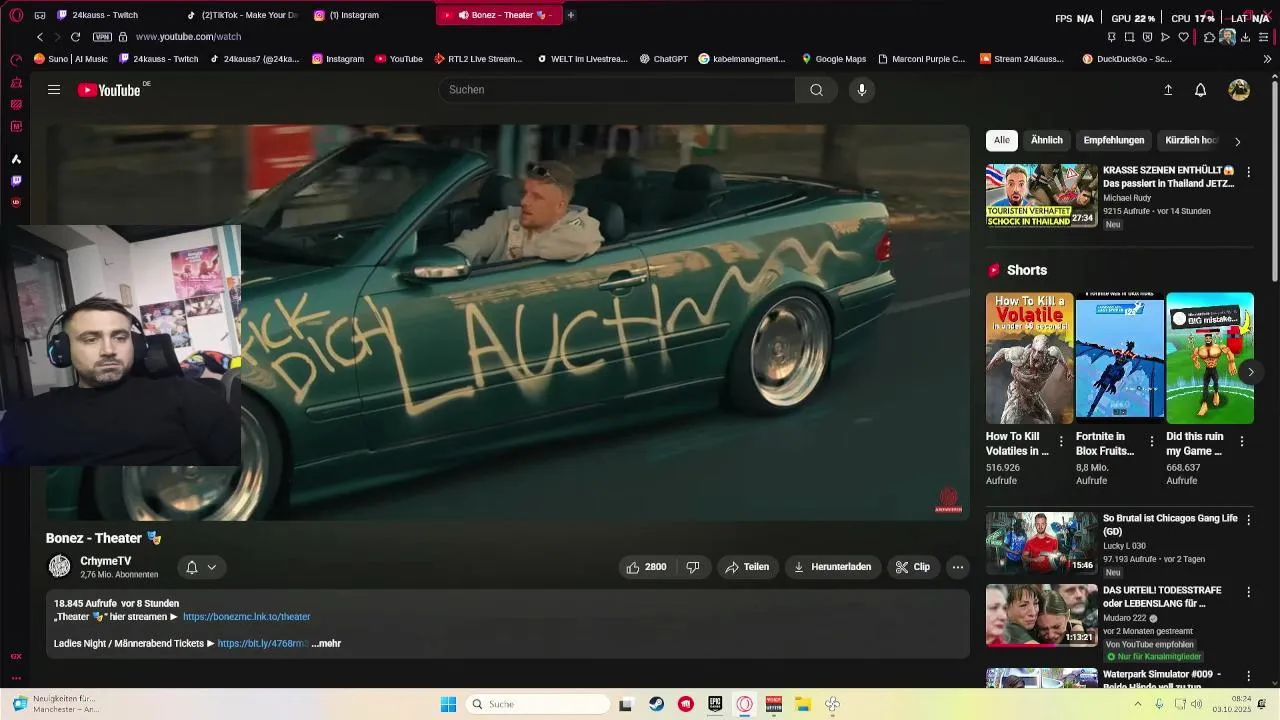Open the YouTube hamburger guide menu
This screenshot has width=1280, height=720.
pos(54,90)
